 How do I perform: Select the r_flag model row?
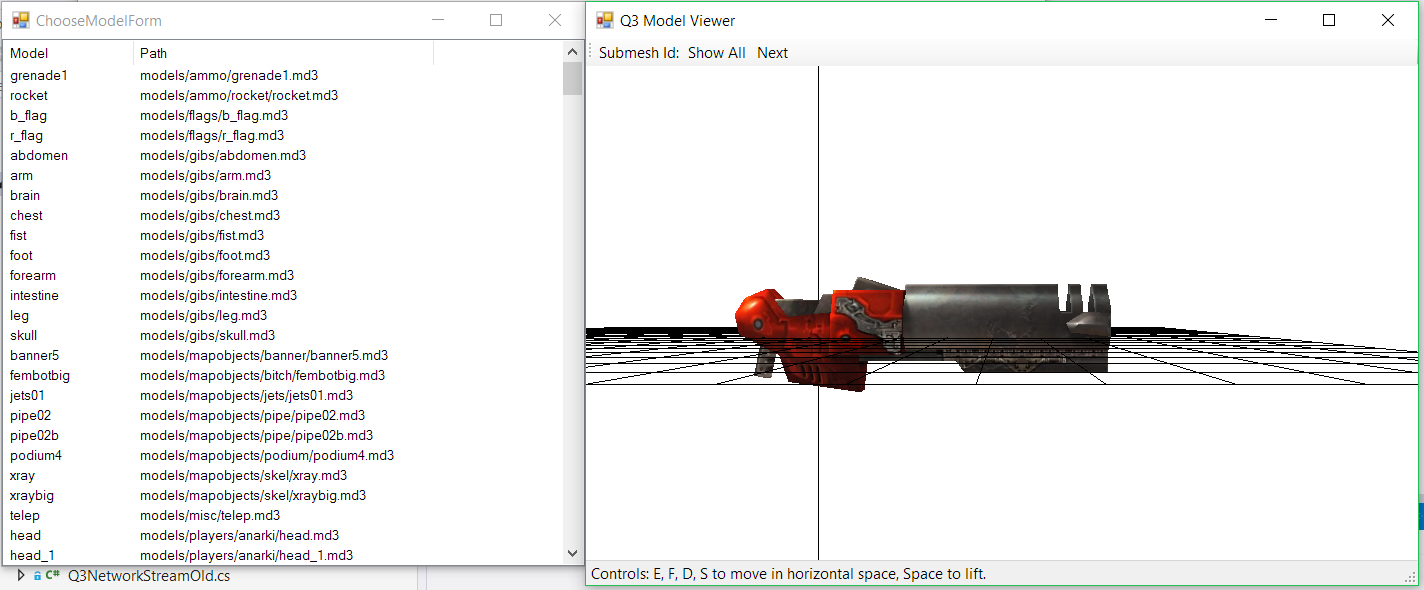(x=284, y=135)
